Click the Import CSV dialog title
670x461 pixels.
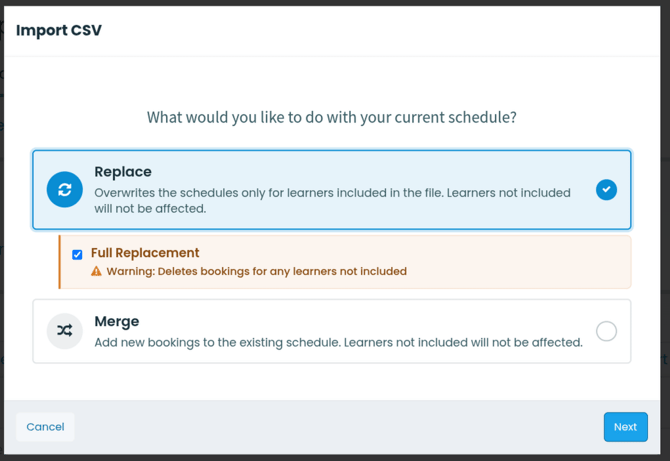click(x=59, y=30)
